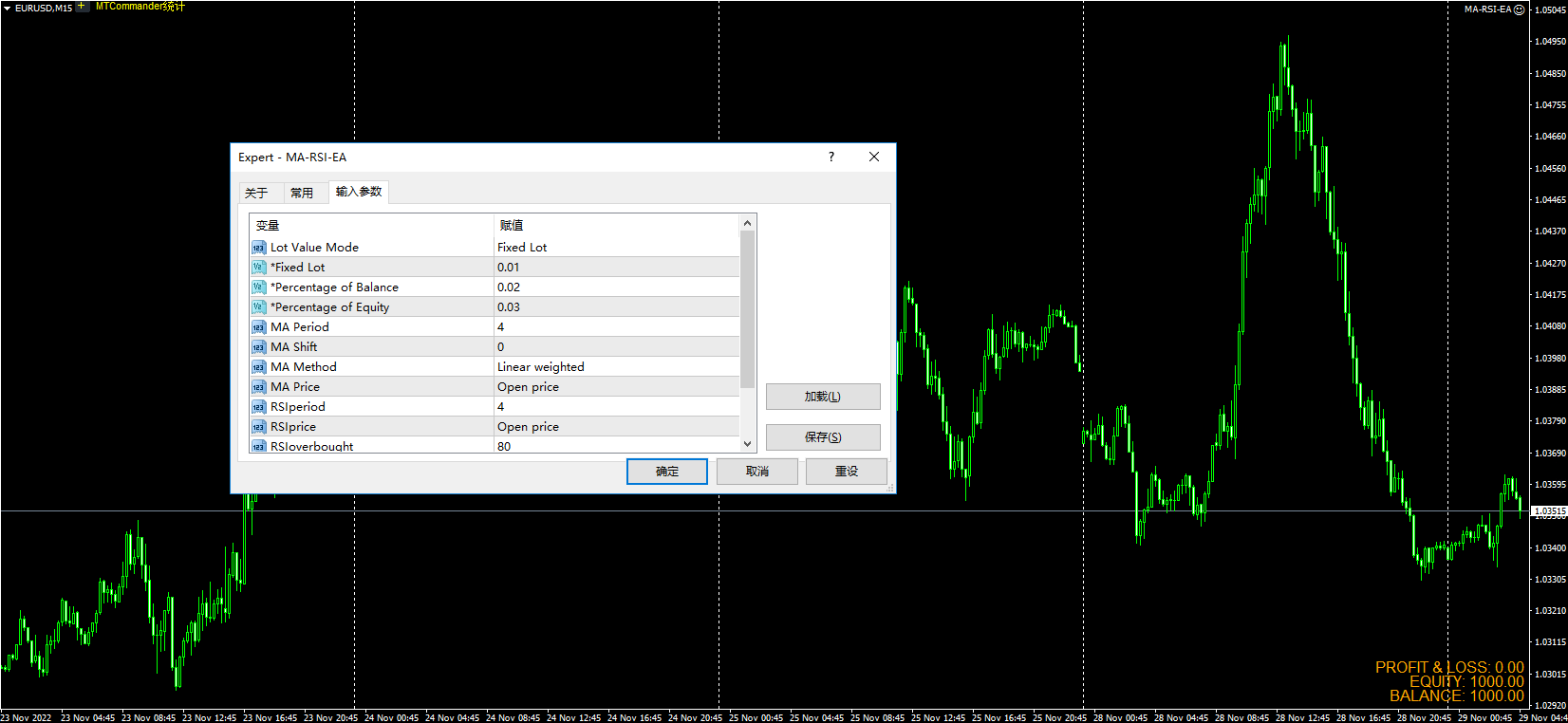The height and width of the screenshot is (723, 1568).
Task: Click the Lot Value Mode variable name
Action: click(x=314, y=248)
